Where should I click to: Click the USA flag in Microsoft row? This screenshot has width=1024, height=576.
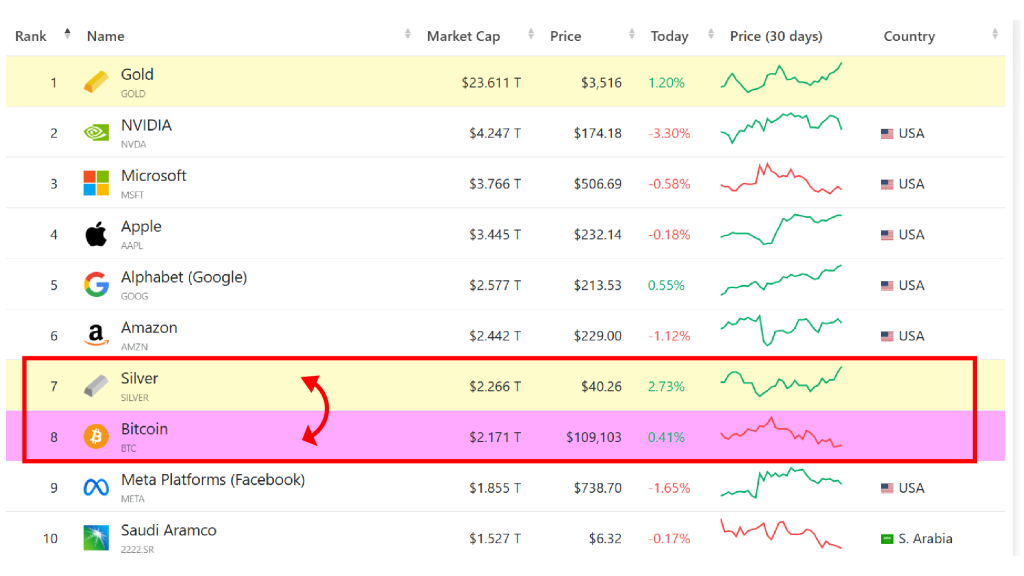[887, 184]
